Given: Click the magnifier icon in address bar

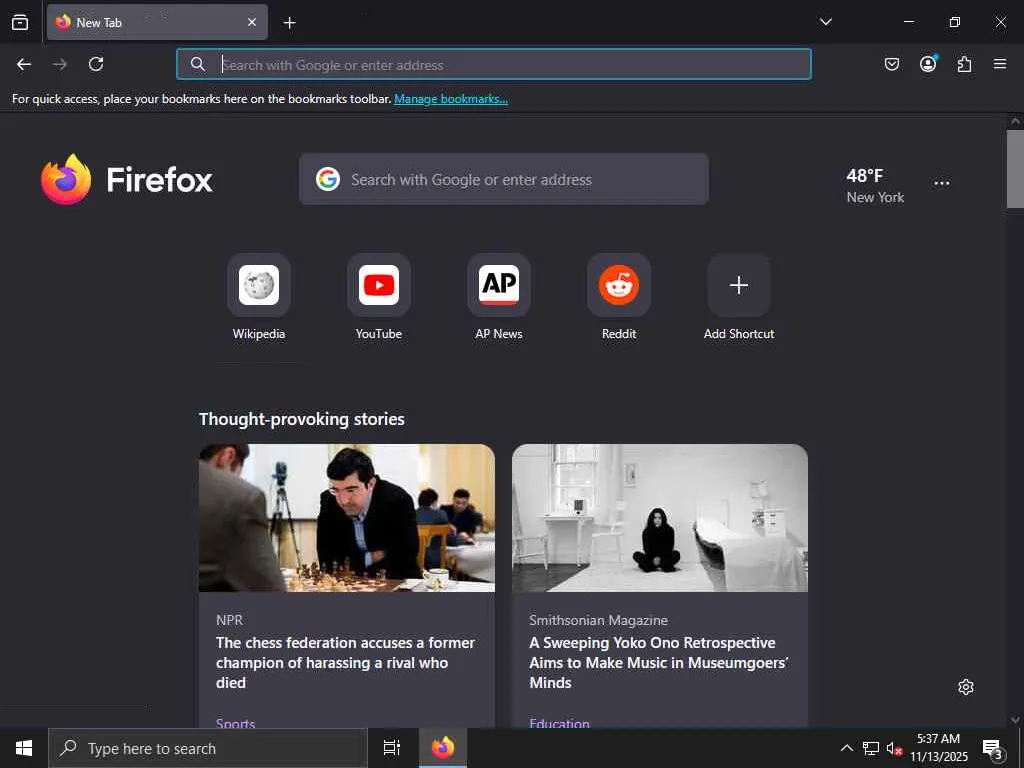Looking at the screenshot, I should (198, 64).
